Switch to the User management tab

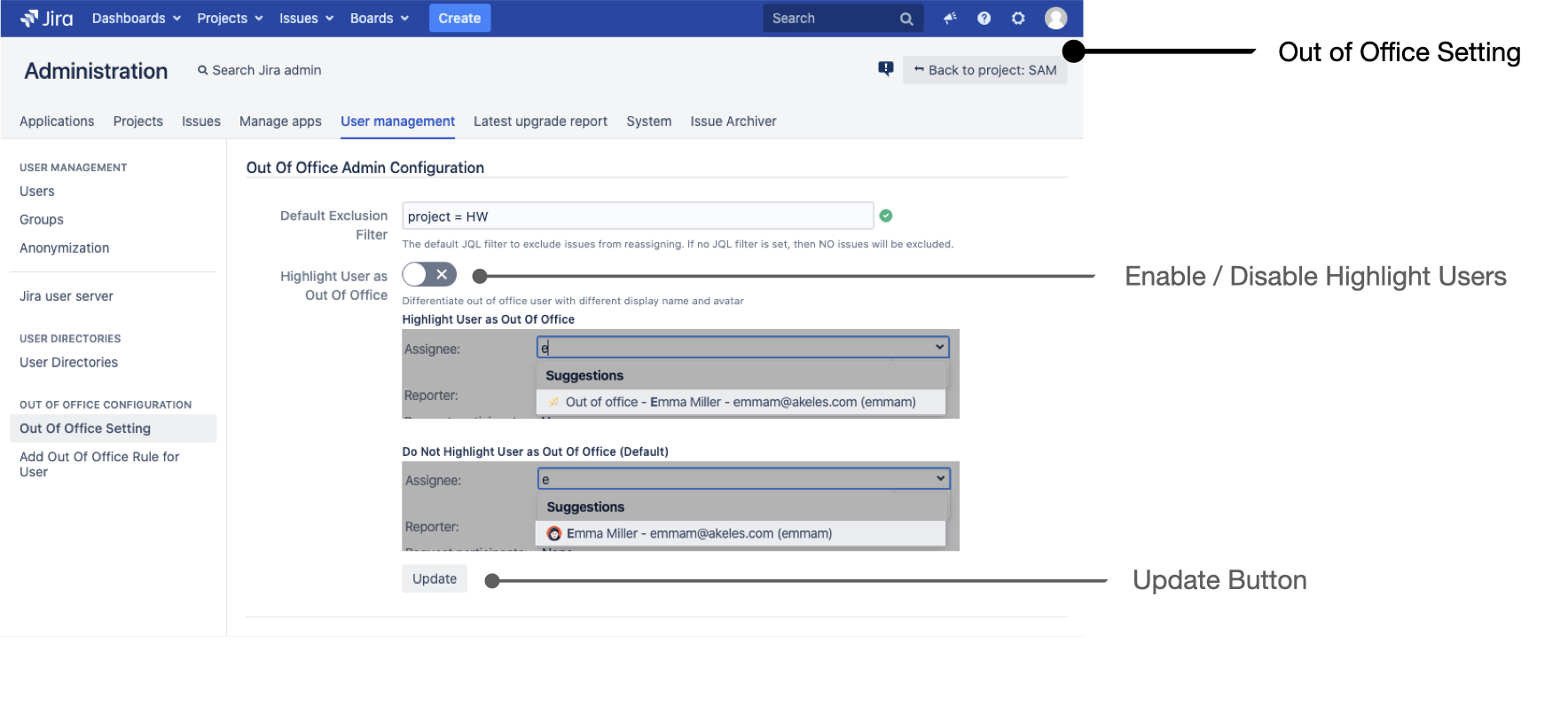pyautogui.click(x=397, y=122)
